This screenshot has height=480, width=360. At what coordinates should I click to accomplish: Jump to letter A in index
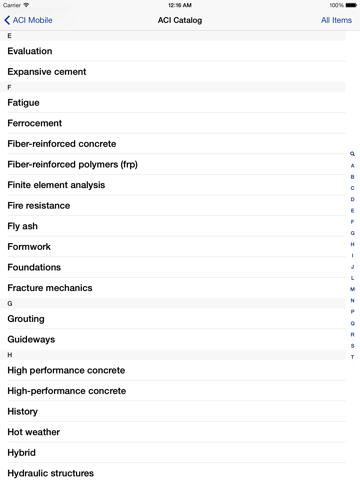pos(352,166)
